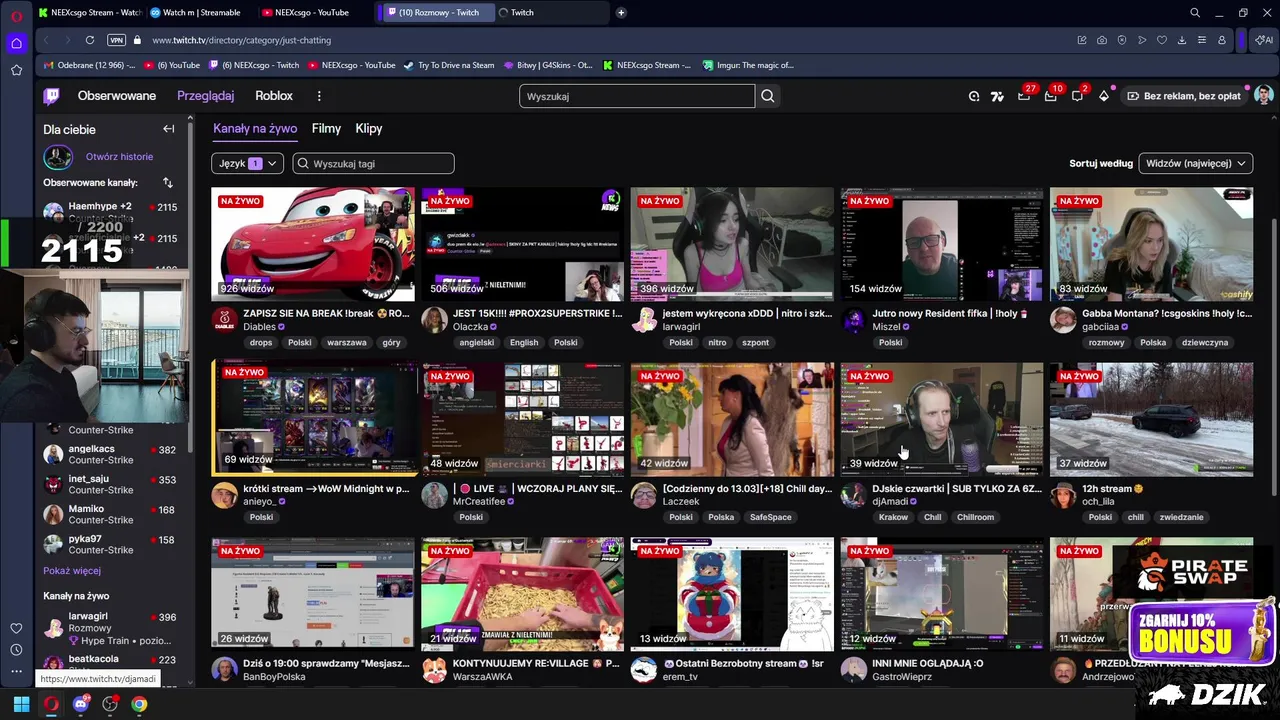The image size is (1280, 720).
Task: Open Windows Start menu
Action: (x=21, y=704)
